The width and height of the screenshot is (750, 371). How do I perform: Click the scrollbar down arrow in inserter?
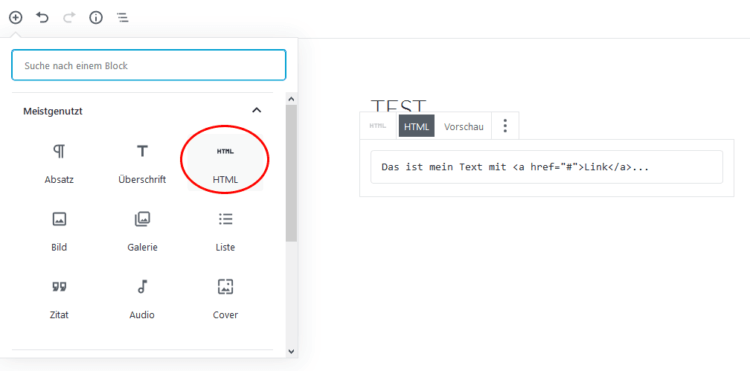[x=291, y=351]
